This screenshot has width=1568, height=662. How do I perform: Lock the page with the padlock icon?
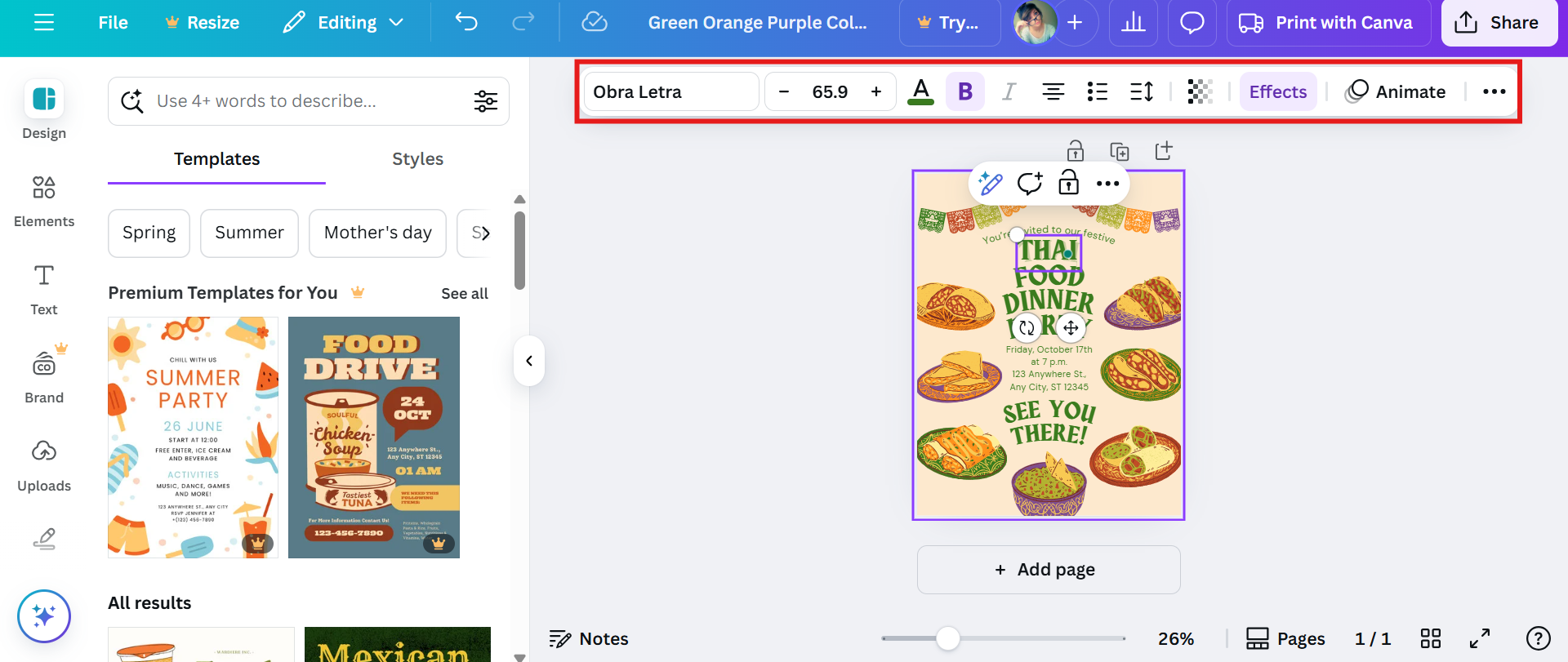coord(1076,150)
